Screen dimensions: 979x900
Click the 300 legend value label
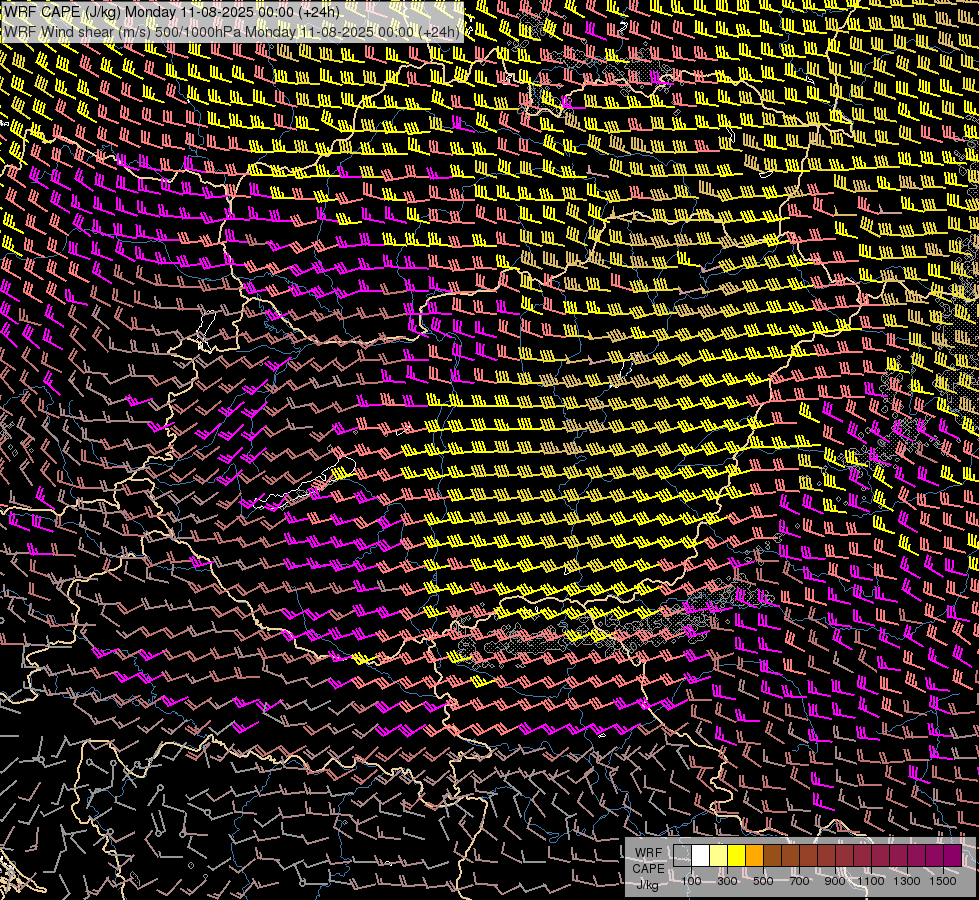click(x=727, y=881)
